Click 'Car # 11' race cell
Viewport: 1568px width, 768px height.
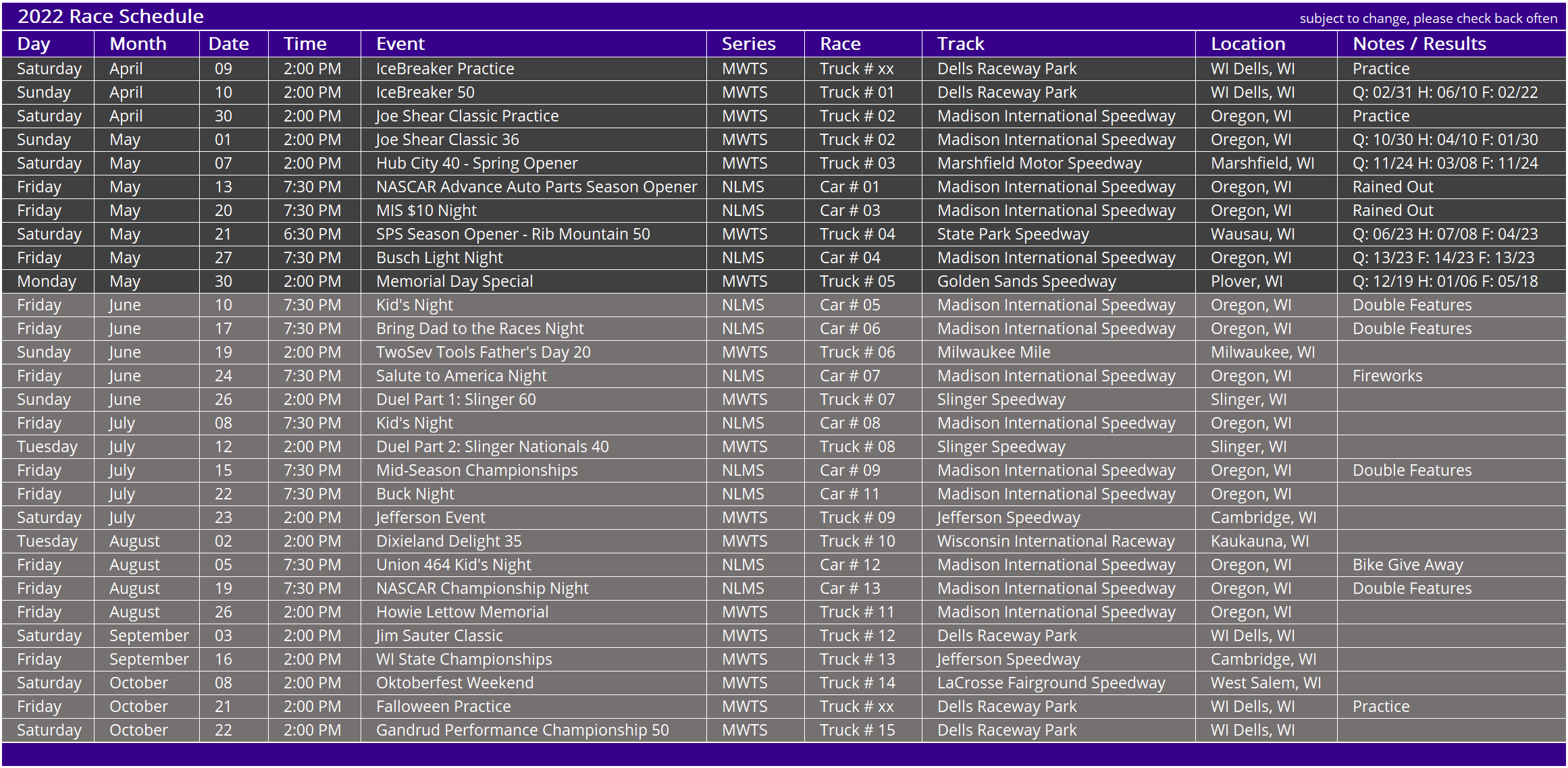coord(850,494)
